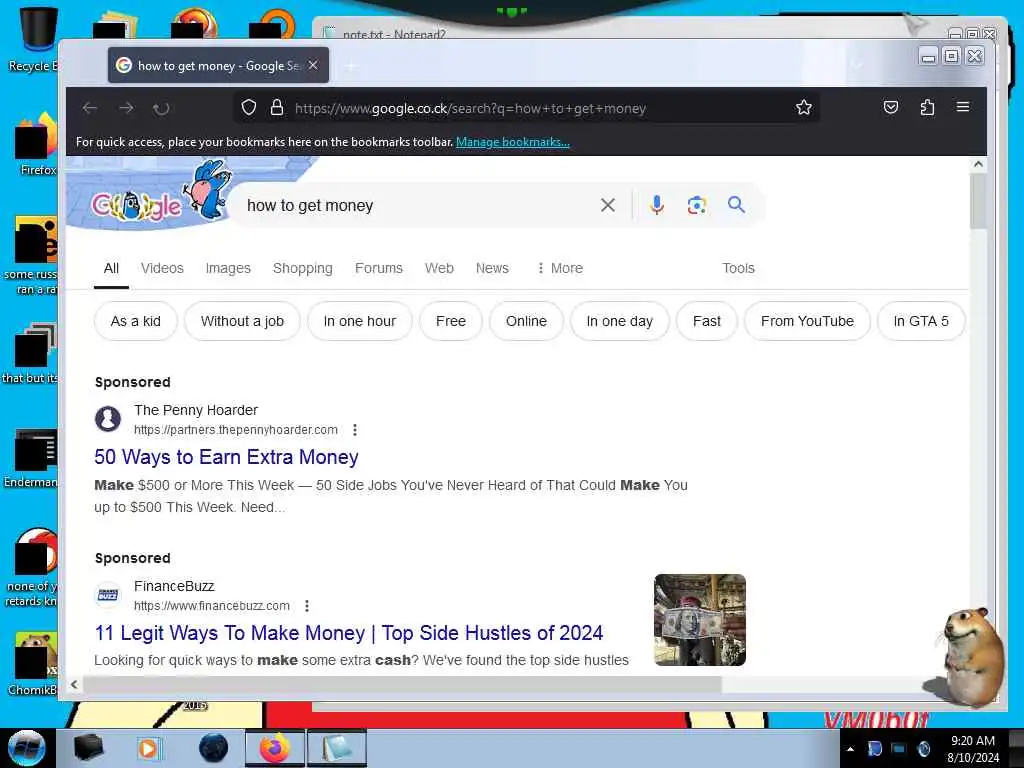Click the vertical scrollbar up arrow
The image size is (1024, 768).
(978, 164)
